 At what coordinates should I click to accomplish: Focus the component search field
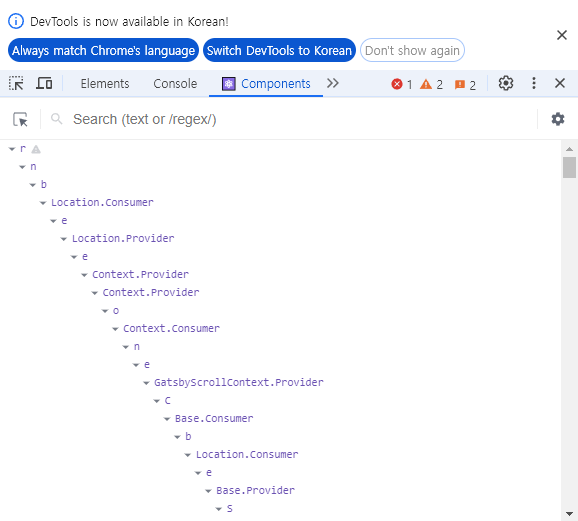coord(302,119)
